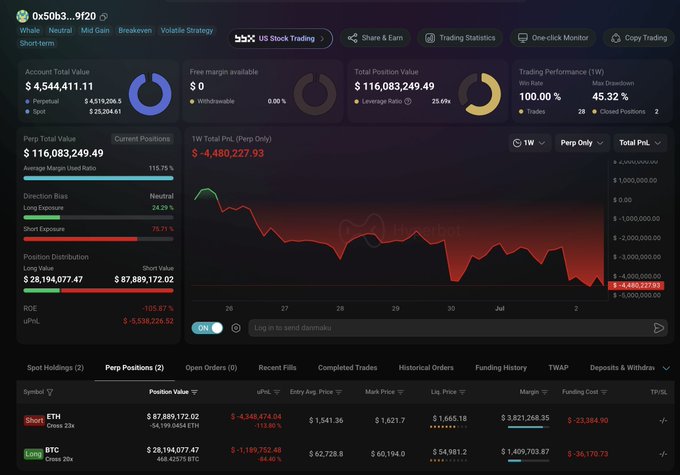Click BTC liquidation price $ 54,981.2

tap(449, 452)
